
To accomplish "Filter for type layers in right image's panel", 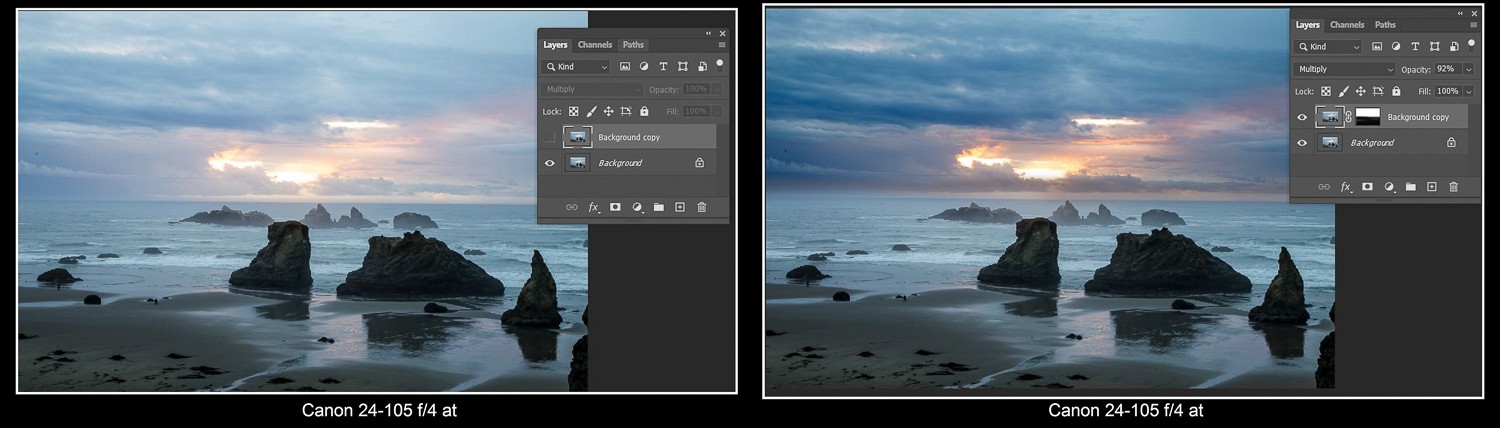I will click(x=1415, y=47).
